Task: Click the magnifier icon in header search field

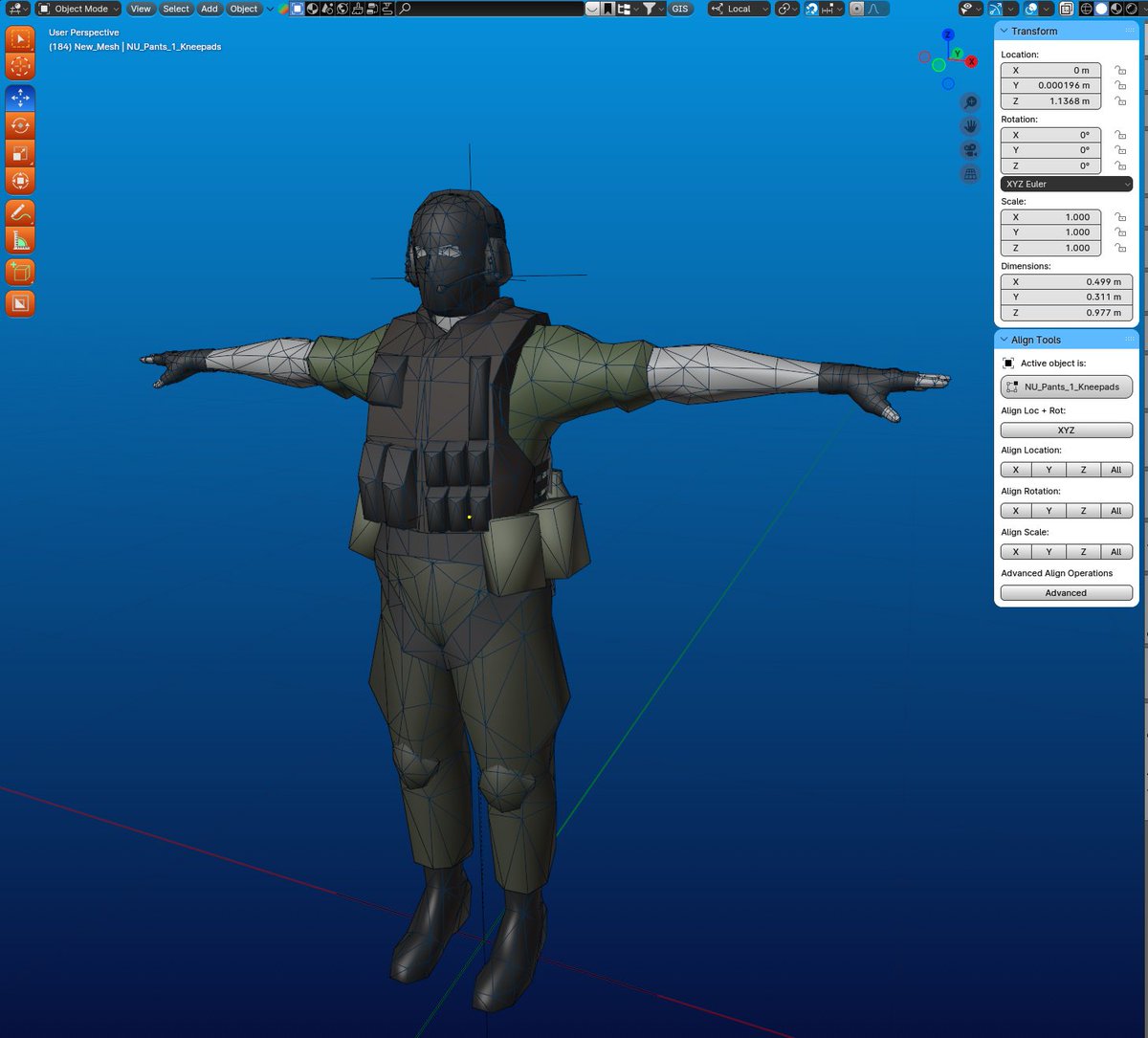Action: tap(405, 9)
